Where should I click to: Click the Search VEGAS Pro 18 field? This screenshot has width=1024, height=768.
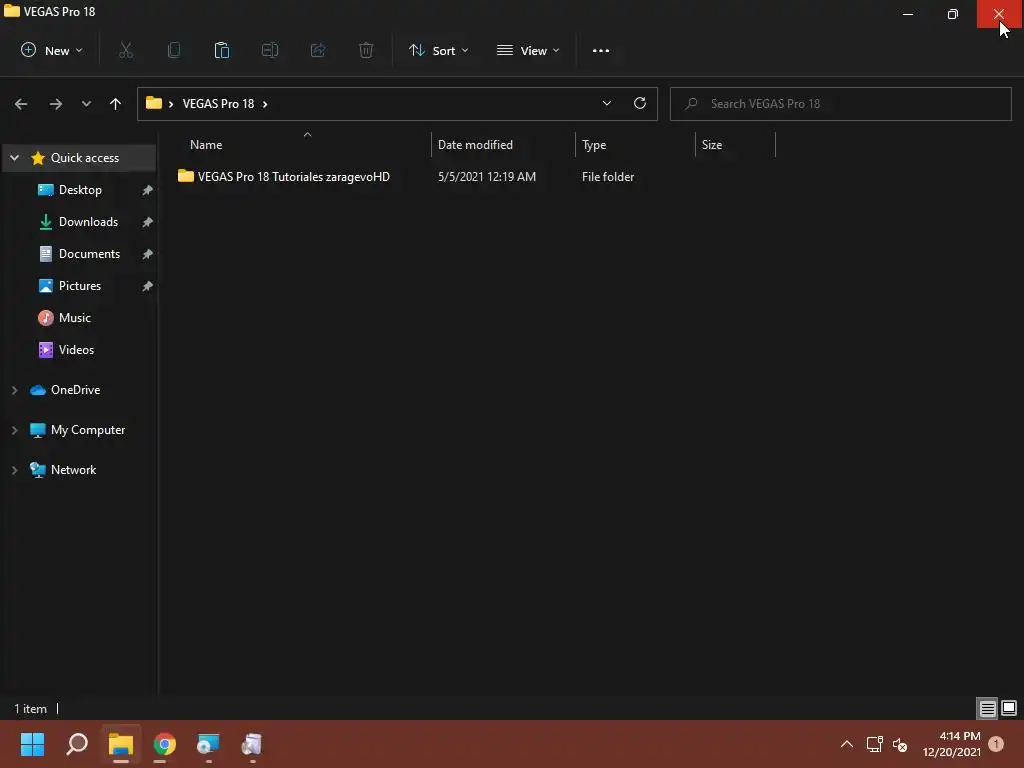[x=840, y=104]
